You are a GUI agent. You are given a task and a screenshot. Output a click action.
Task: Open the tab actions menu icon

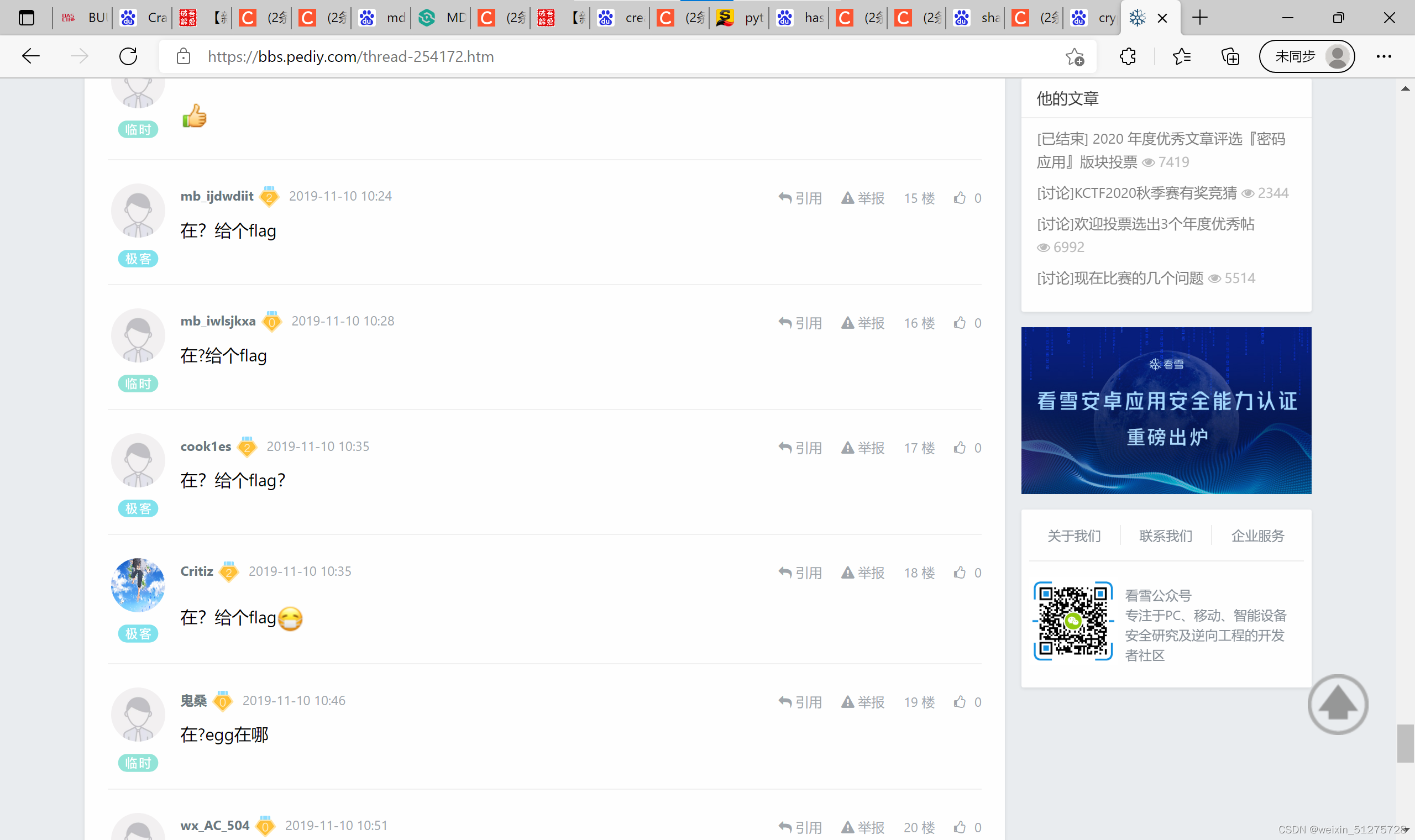[x=27, y=18]
